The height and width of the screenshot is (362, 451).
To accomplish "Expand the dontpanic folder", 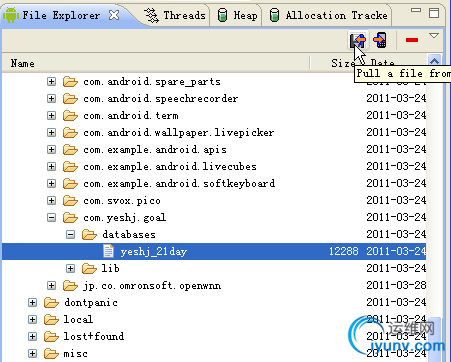I will coord(32,303).
